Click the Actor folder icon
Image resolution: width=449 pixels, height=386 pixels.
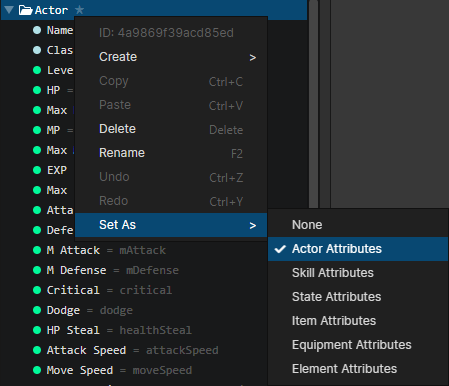point(25,10)
